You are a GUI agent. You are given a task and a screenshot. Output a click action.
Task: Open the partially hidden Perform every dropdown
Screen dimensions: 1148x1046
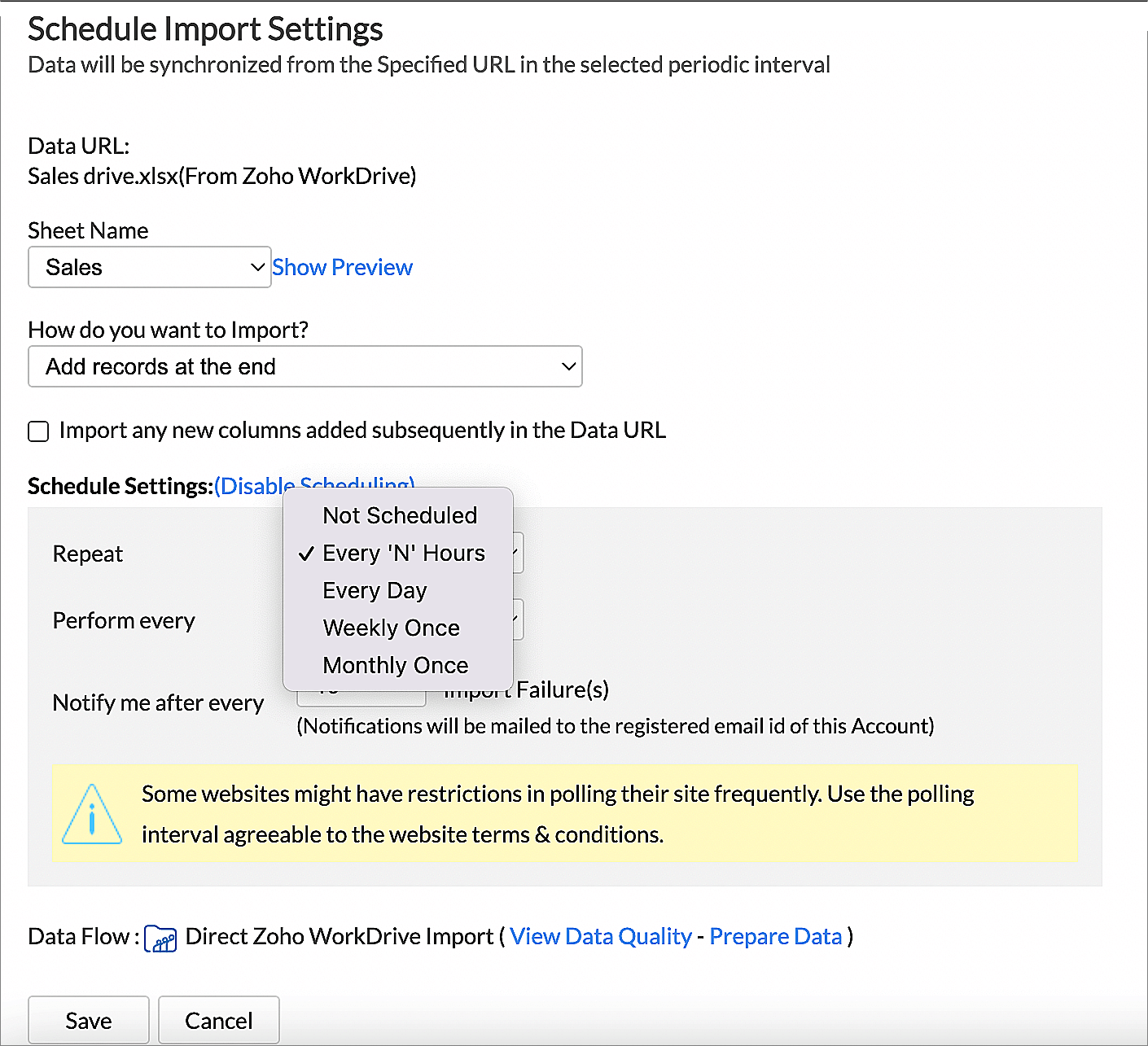point(518,620)
